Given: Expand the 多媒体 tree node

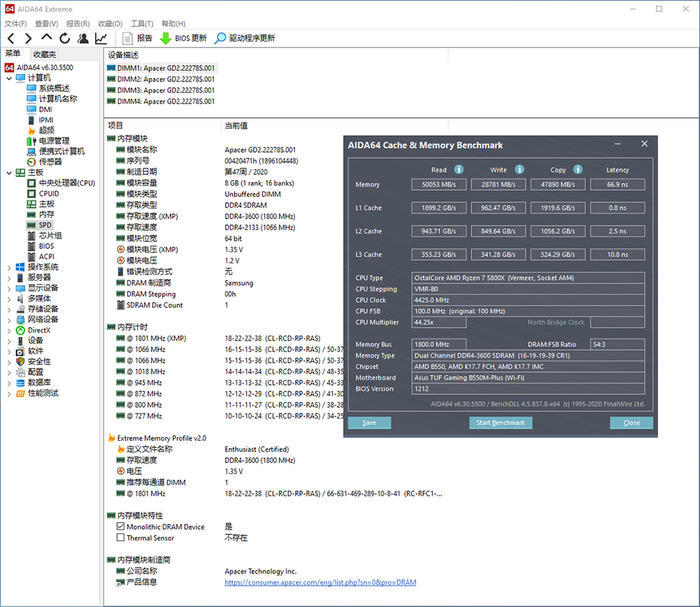Looking at the screenshot, I should click(9, 299).
